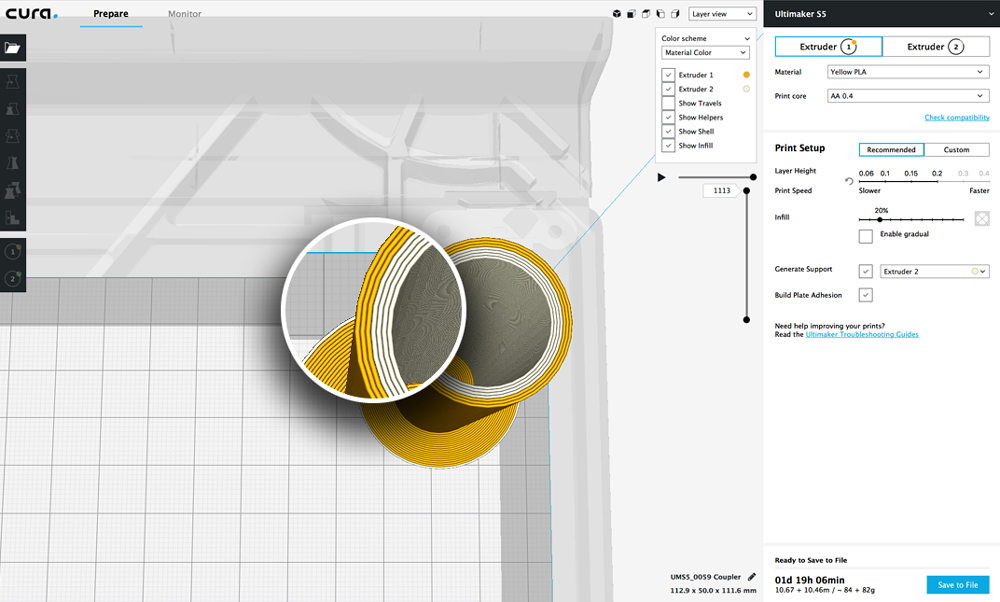Toggle the Enable gradual infill checkbox

(866, 235)
